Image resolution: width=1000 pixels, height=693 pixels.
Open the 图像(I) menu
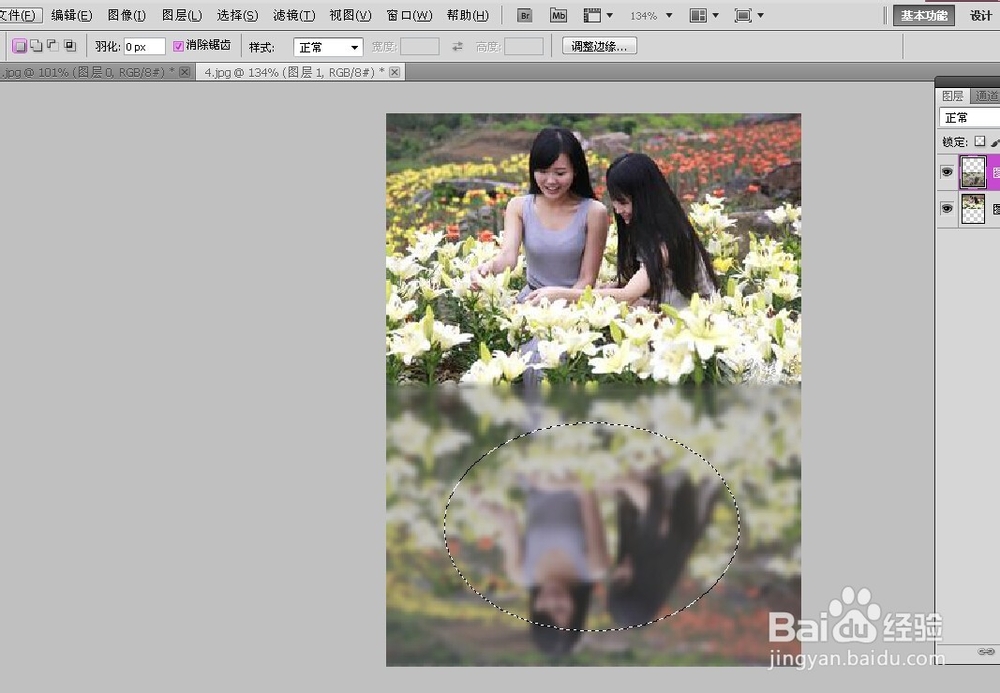(x=126, y=15)
